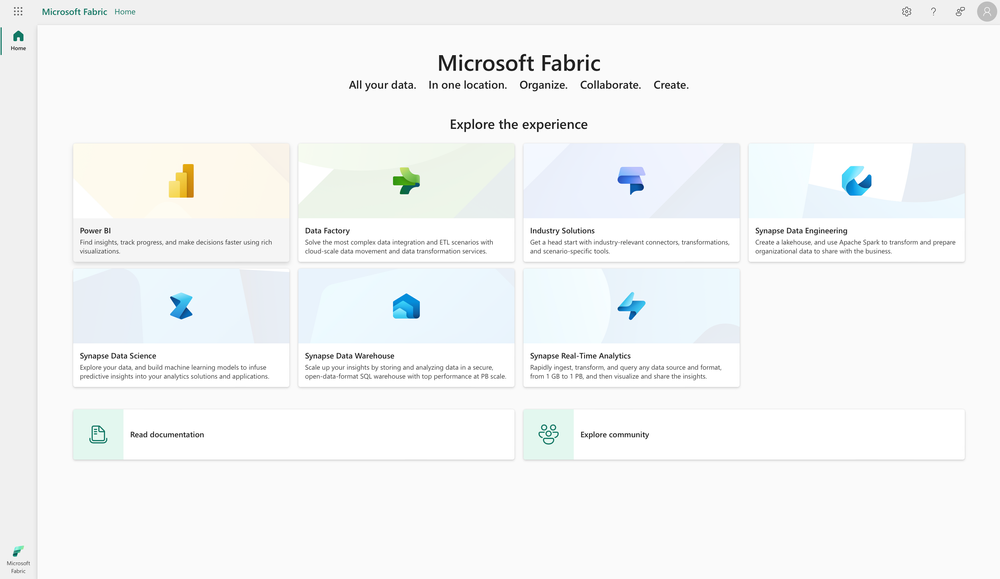Screen dimensions: 1000x579
Task: Click the Microsoft Fabric logo in the sidebar
Action: coord(17,551)
